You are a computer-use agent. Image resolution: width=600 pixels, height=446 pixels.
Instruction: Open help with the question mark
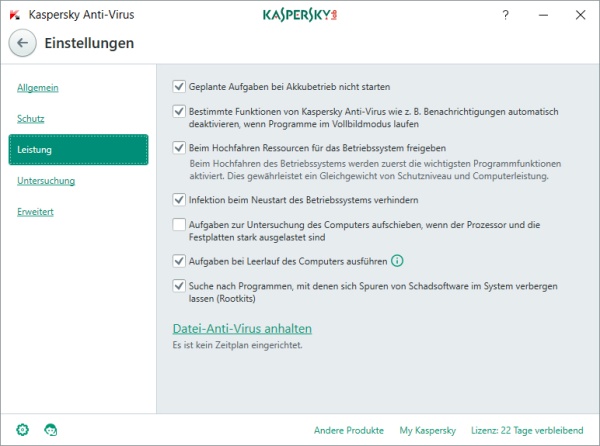pos(505,15)
